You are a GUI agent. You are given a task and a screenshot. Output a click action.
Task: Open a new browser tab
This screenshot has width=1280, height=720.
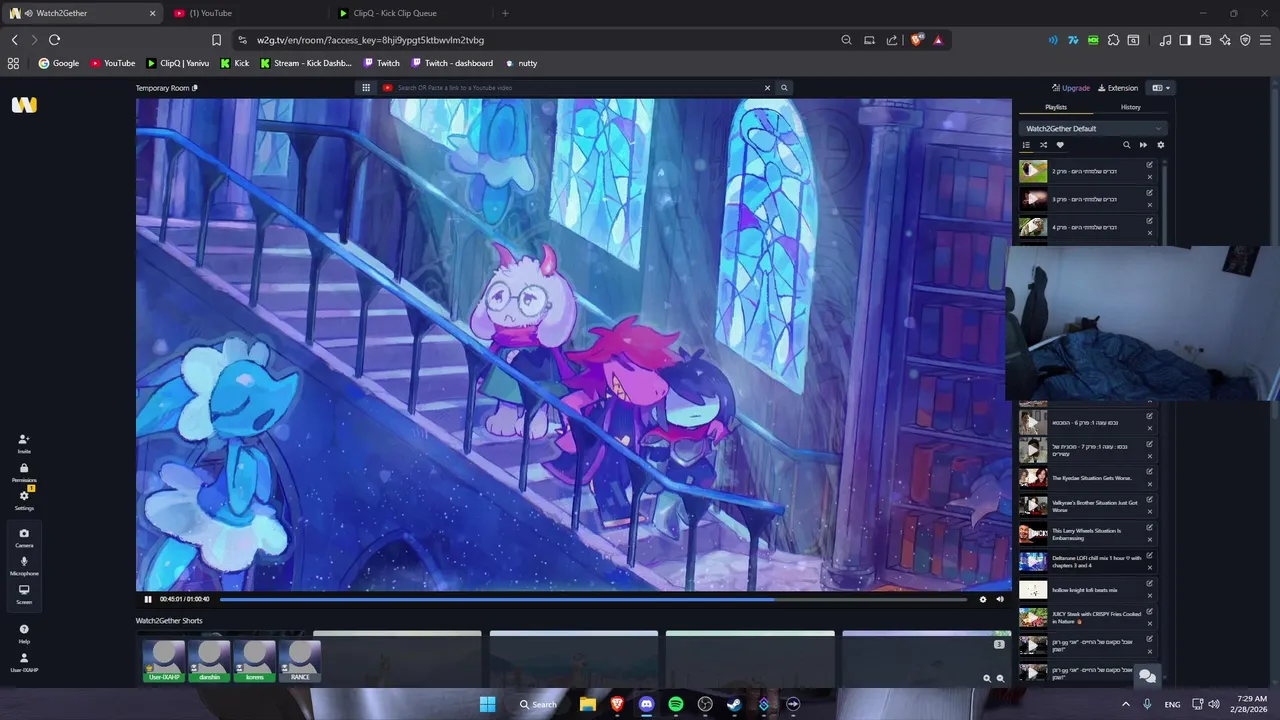[x=505, y=13]
